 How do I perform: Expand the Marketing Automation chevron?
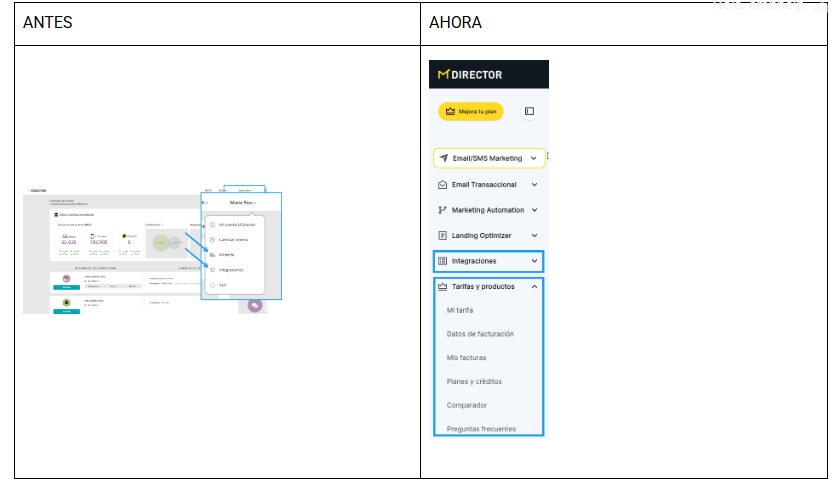(534, 210)
